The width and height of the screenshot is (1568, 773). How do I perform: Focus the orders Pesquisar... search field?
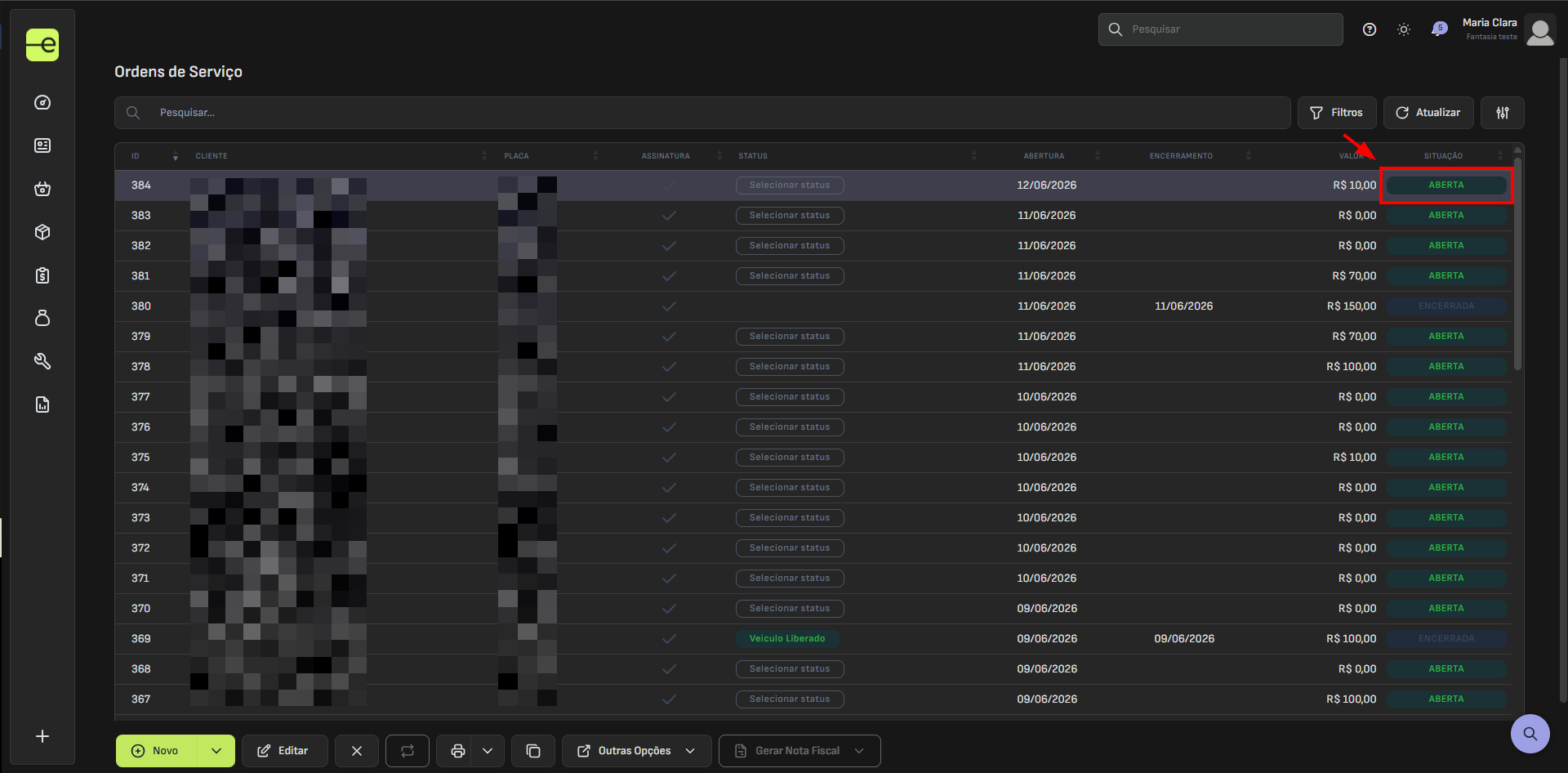click(702, 113)
